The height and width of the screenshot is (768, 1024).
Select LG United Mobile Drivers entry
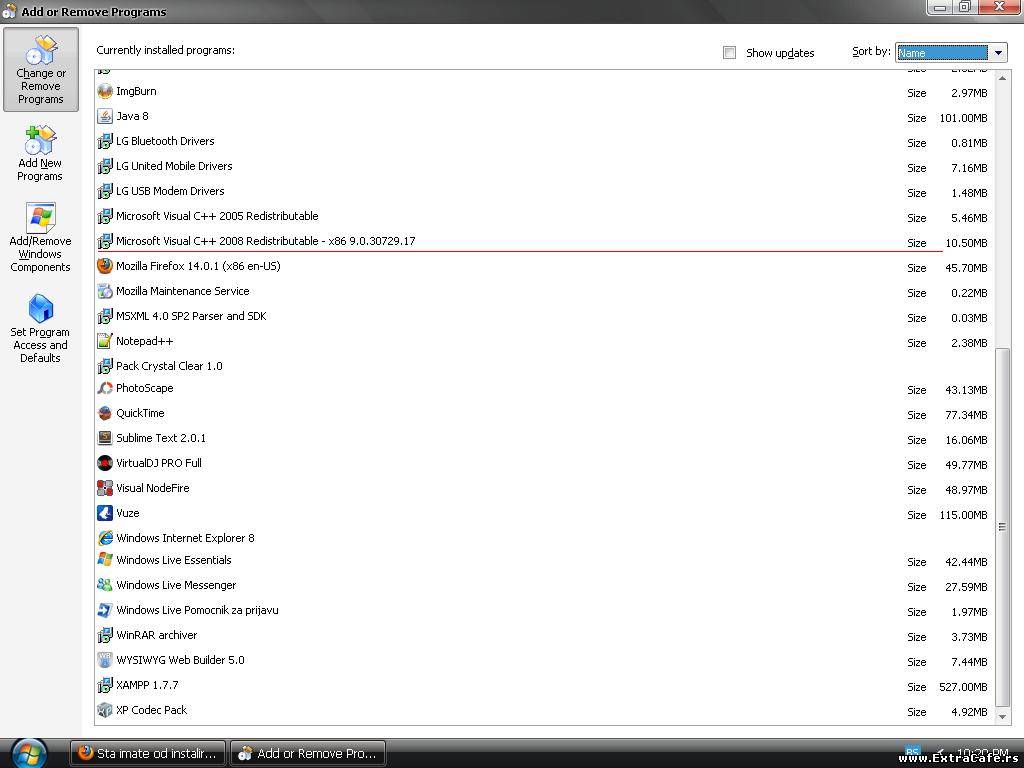click(x=545, y=167)
